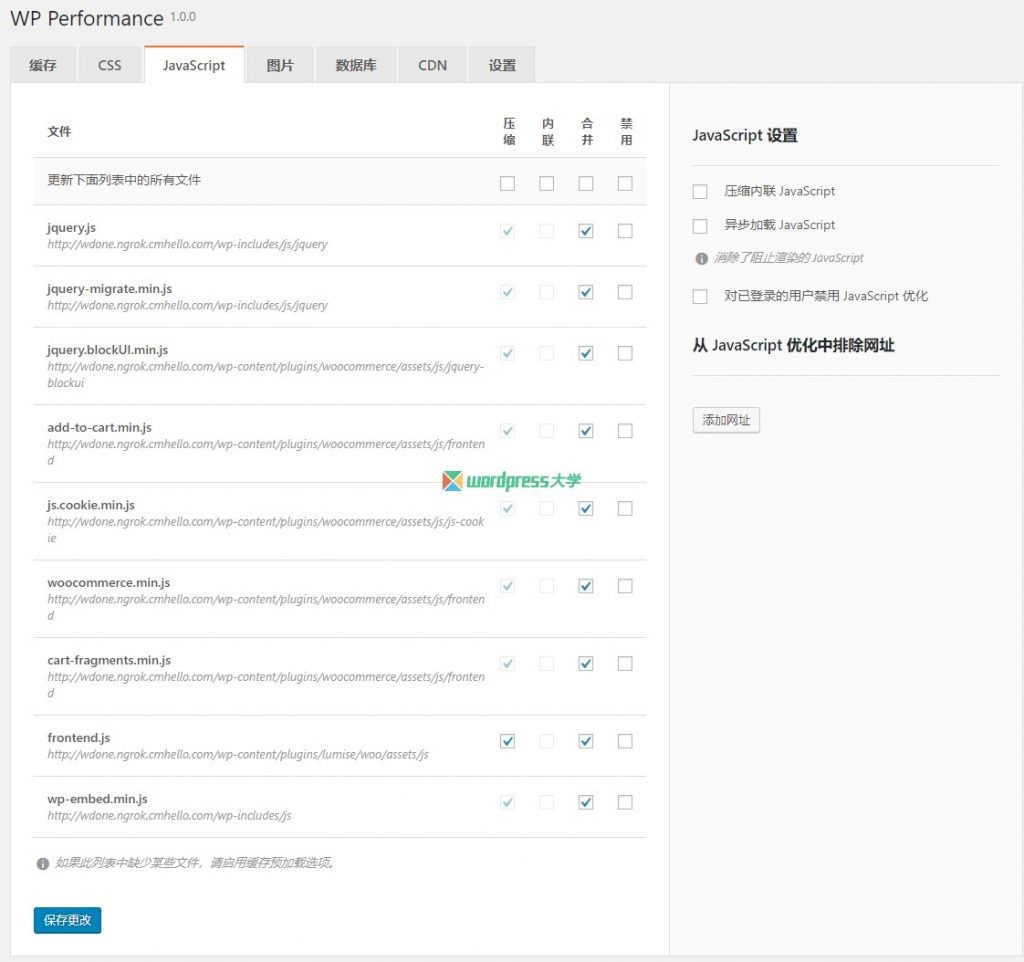Open the 图片 tab
The height and width of the screenshot is (962, 1024).
click(x=280, y=65)
